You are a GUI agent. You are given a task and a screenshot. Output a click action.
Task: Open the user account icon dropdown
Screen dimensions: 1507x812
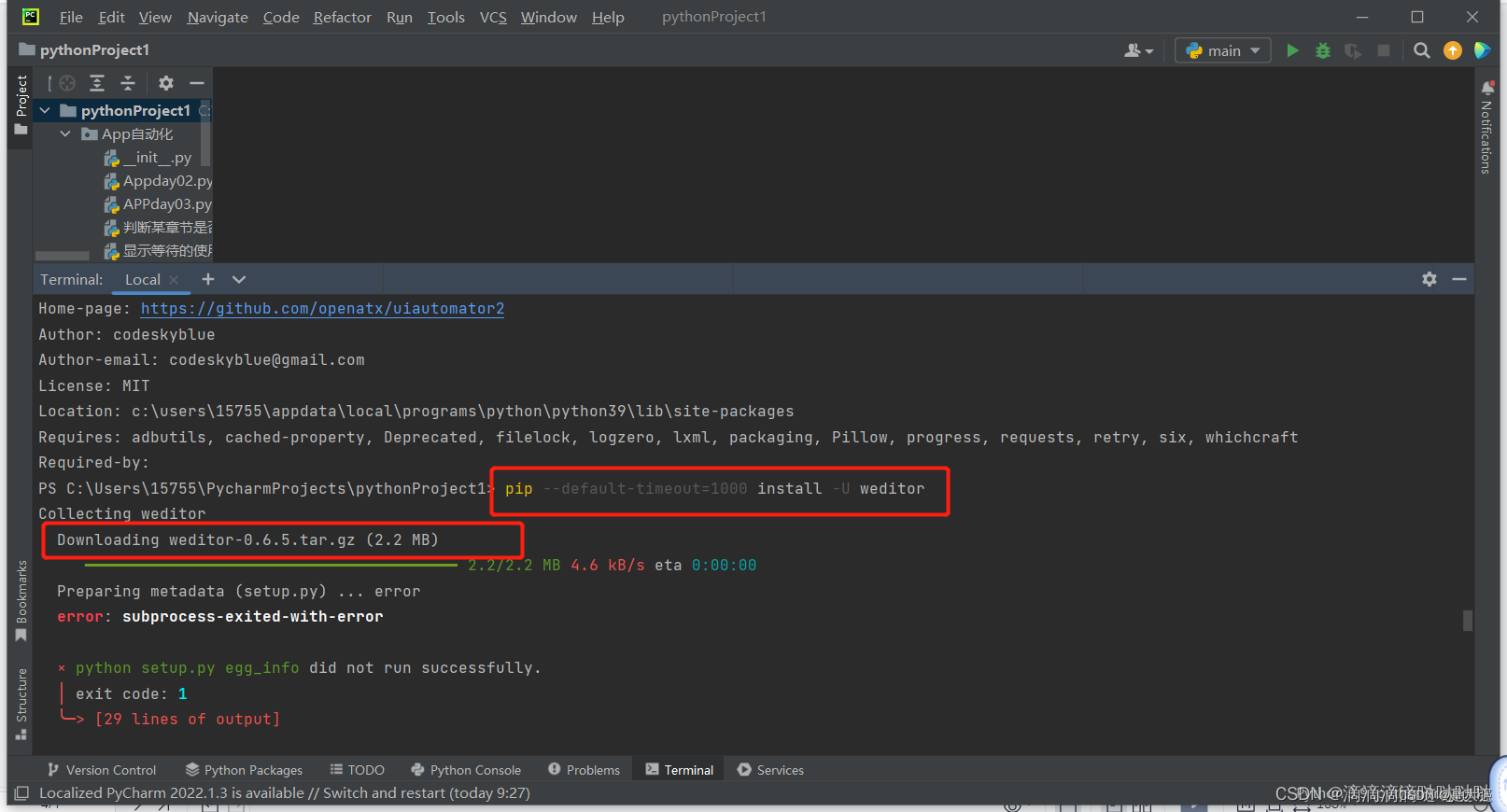[1138, 50]
